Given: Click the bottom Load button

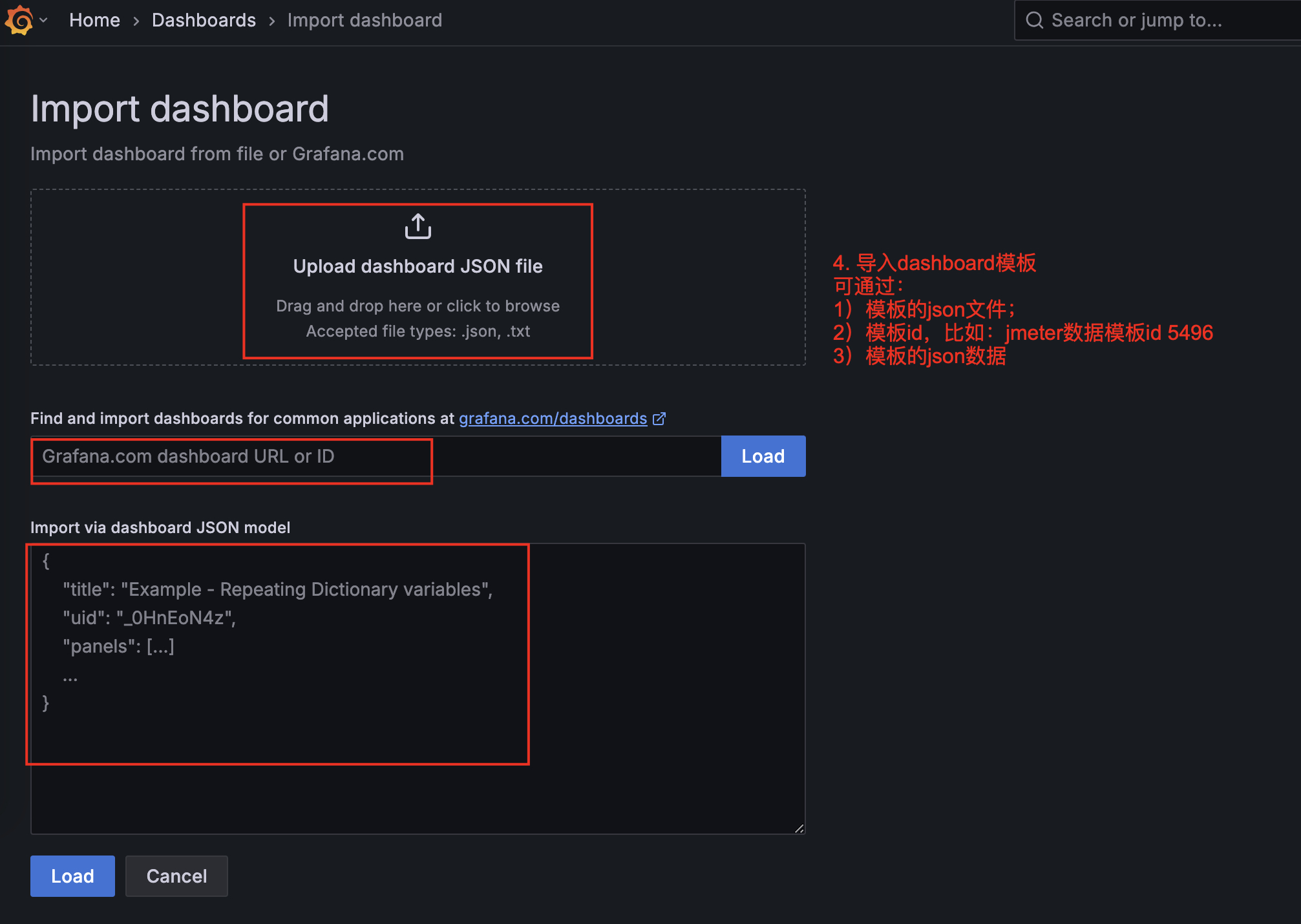Looking at the screenshot, I should (x=72, y=876).
